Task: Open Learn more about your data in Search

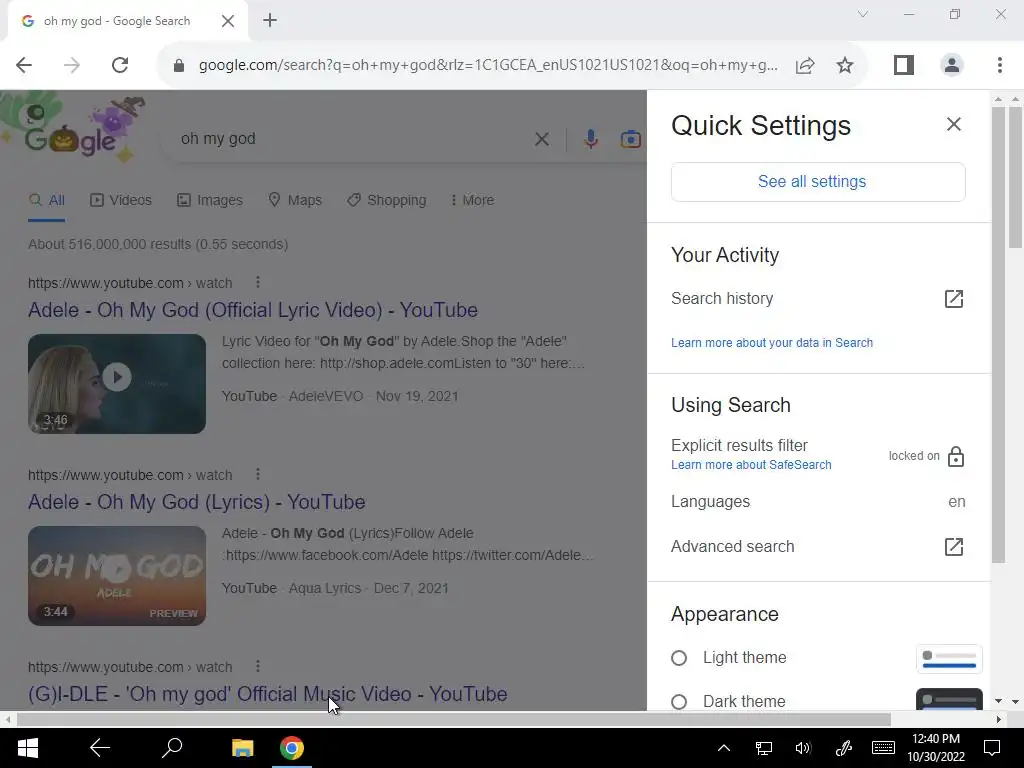Action: pos(771,342)
